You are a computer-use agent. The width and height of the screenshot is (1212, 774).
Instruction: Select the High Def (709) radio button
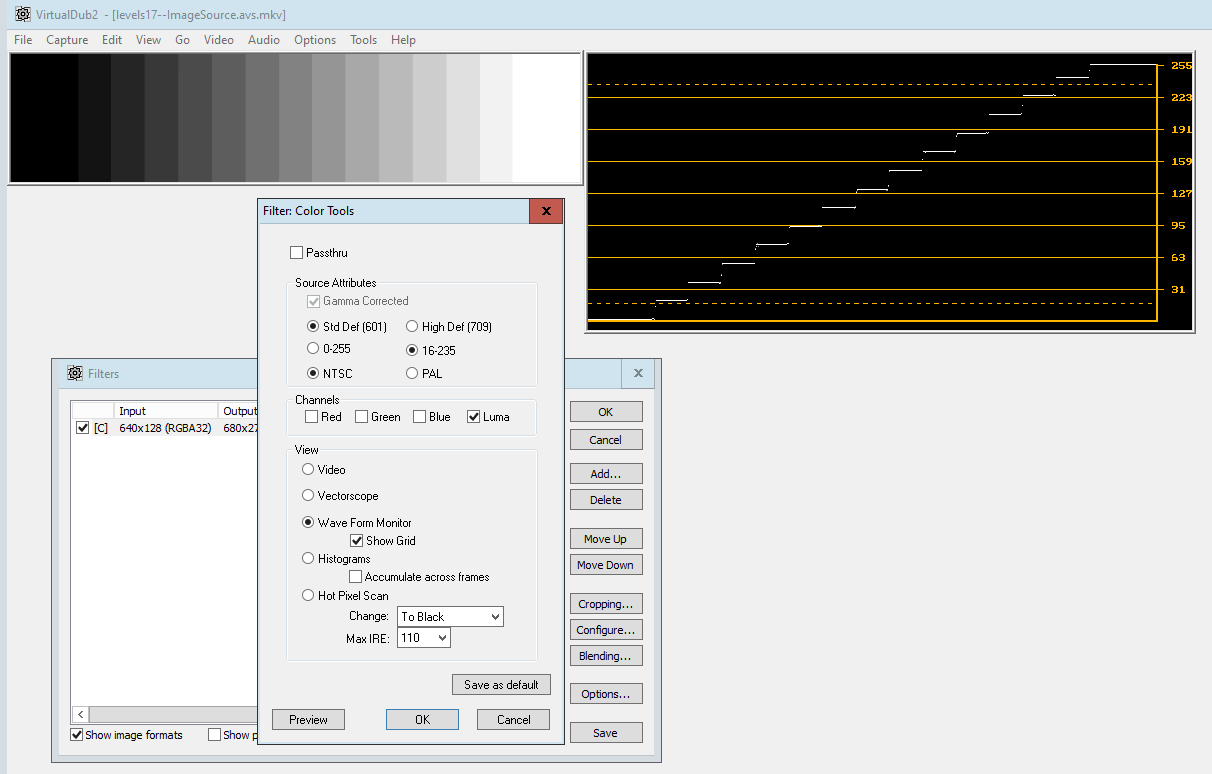coord(412,327)
